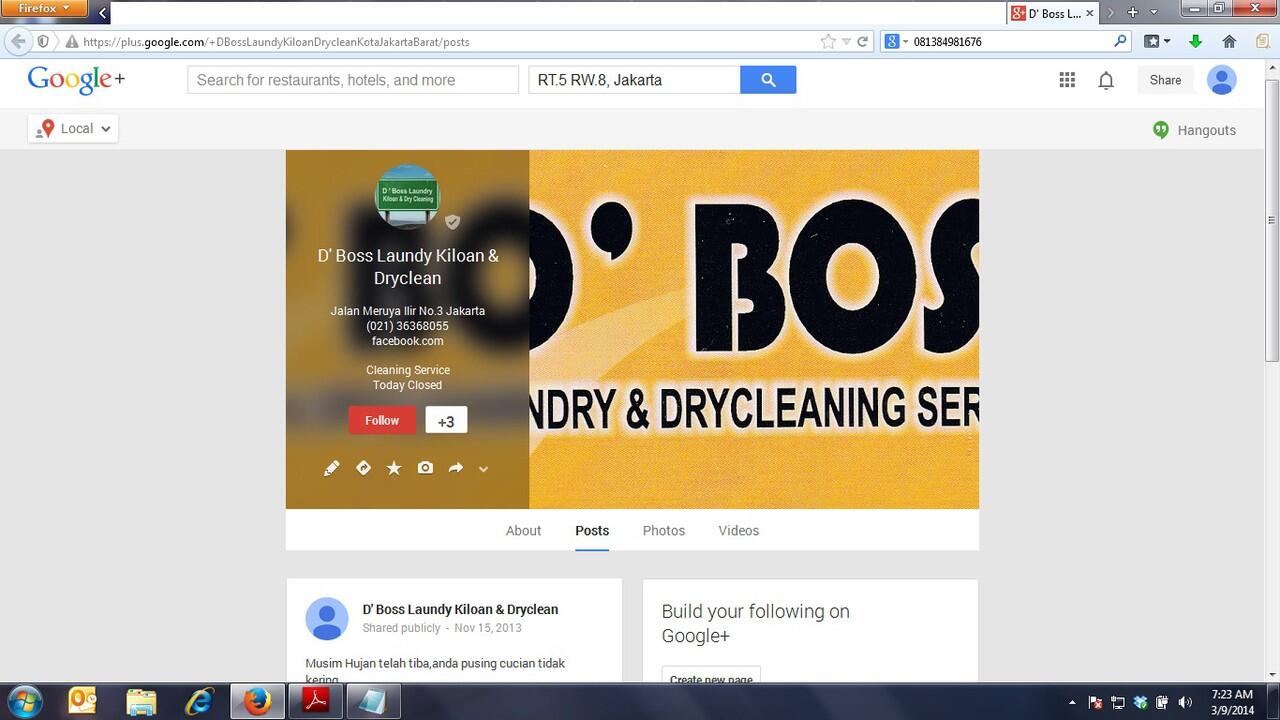The width and height of the screenshot is (1280, 720).
Task: Open the Firefox menu button
Action: pos(43,8)
